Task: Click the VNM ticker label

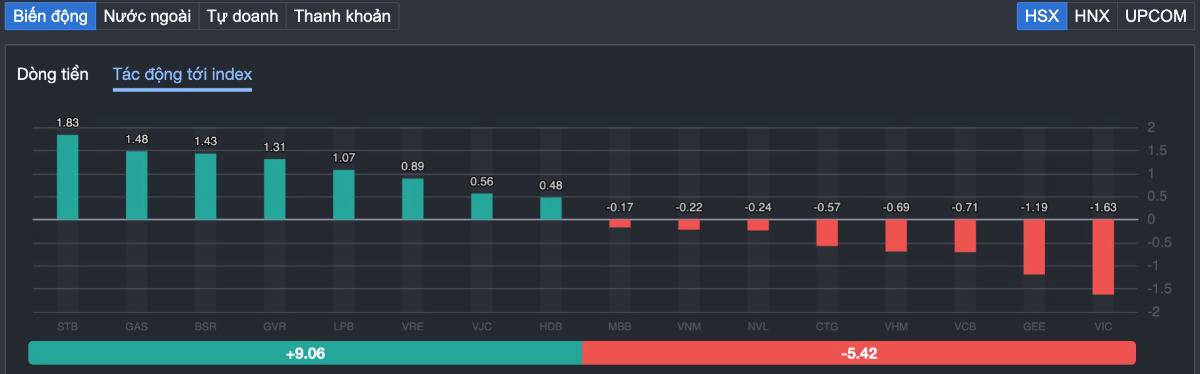Action: pyautogui.click(x=689, y=327)
